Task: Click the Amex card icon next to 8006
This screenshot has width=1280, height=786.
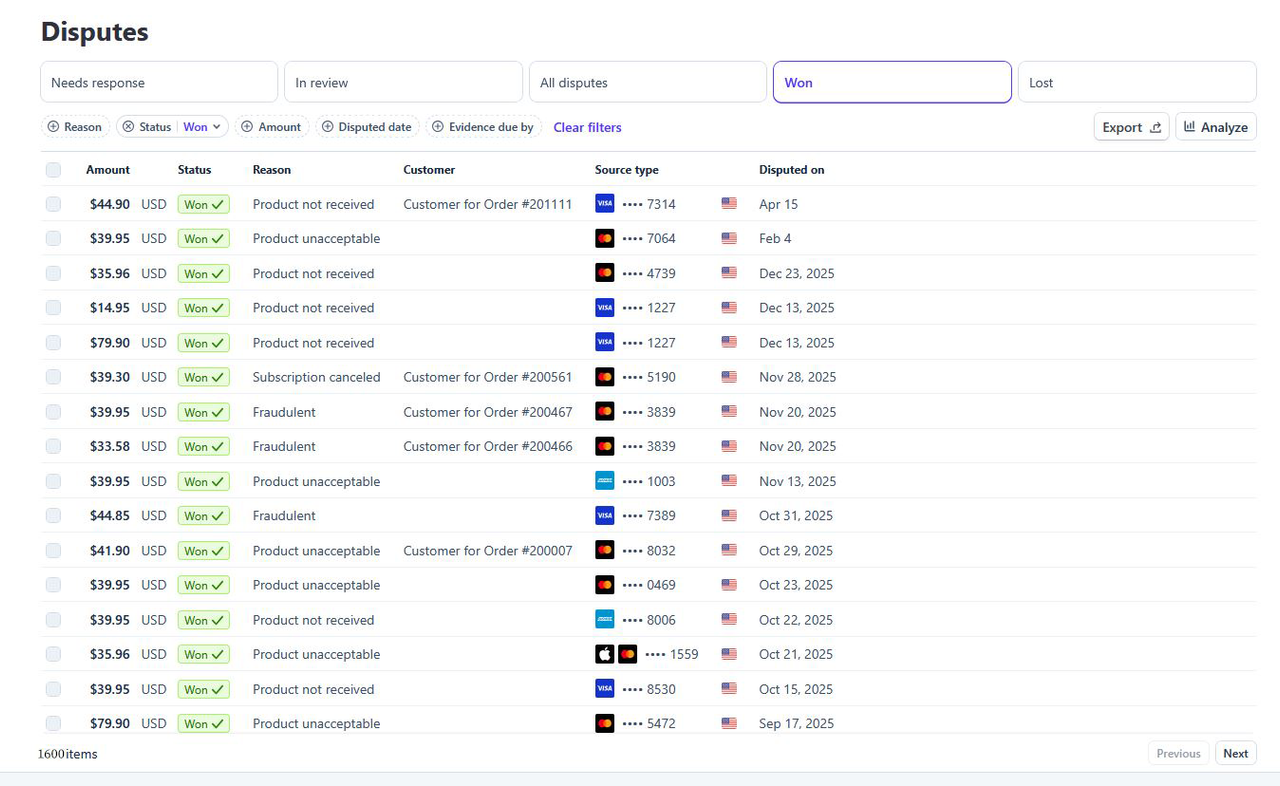Action: tap(604, 620)
